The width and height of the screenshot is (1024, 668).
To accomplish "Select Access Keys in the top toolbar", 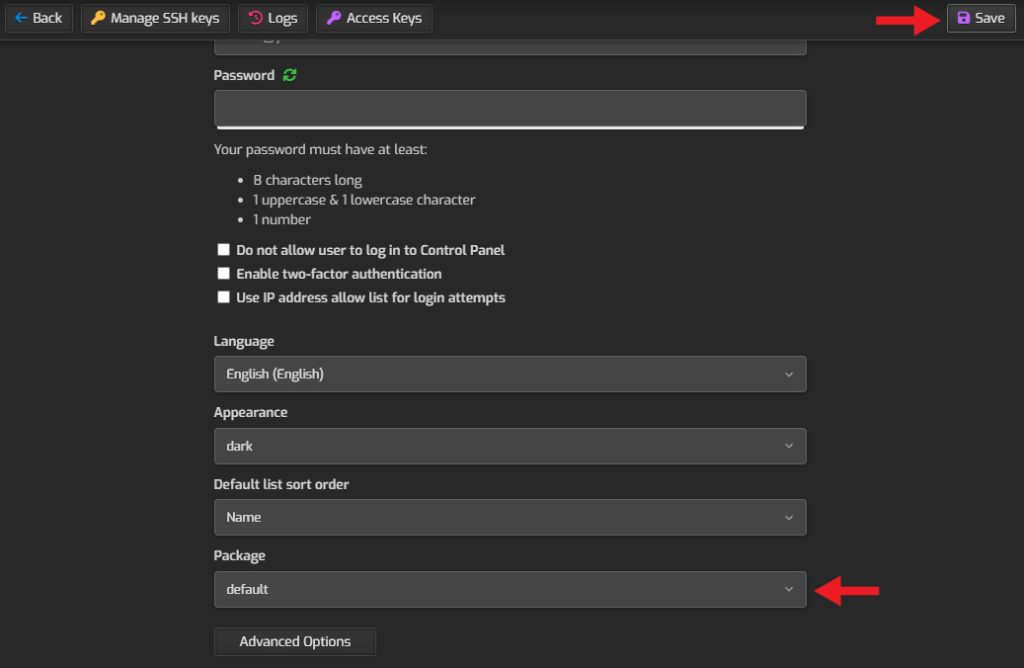I will [x=374, y=17].
